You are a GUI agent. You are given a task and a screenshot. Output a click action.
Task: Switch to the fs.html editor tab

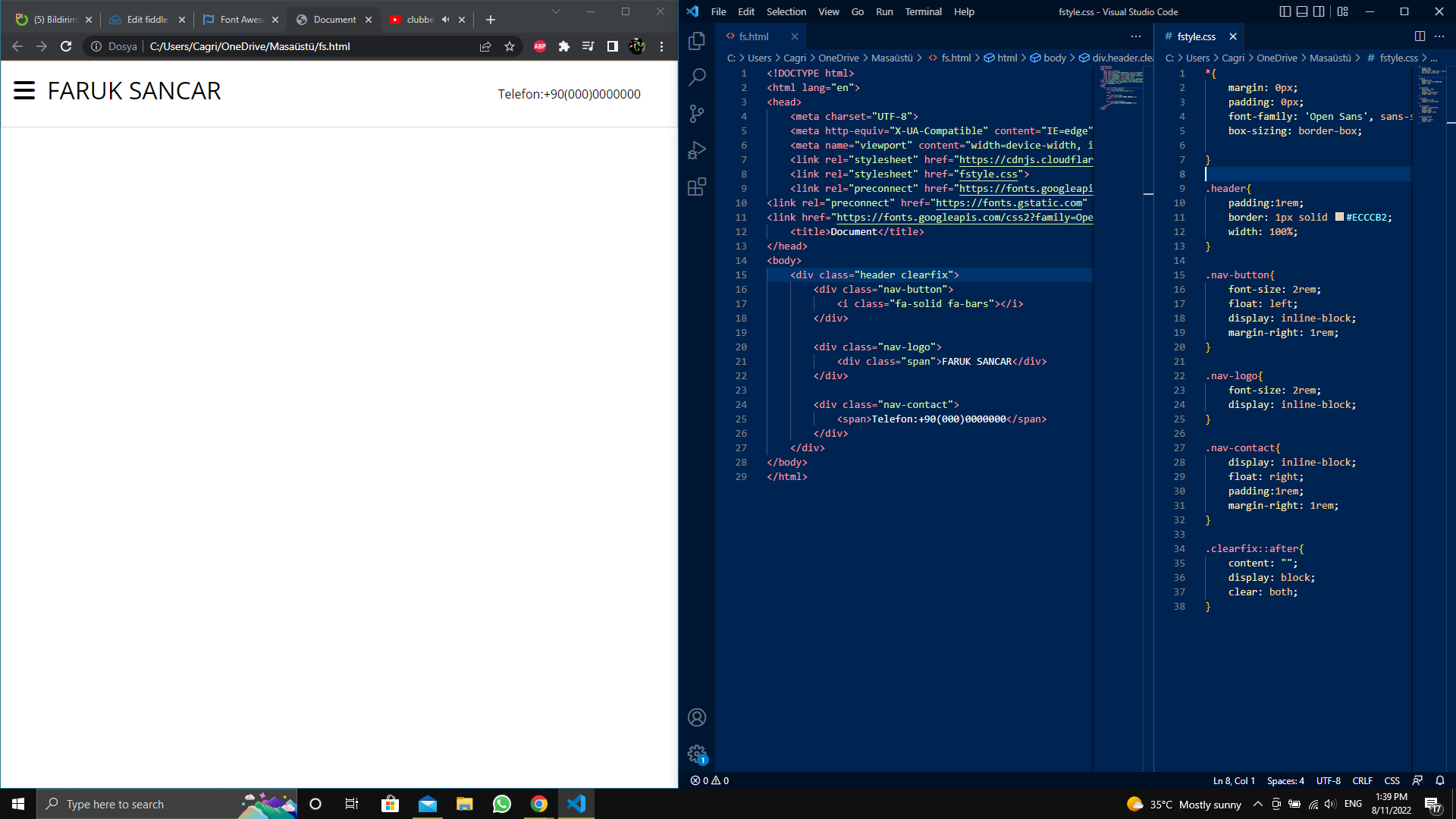(753, 36)
